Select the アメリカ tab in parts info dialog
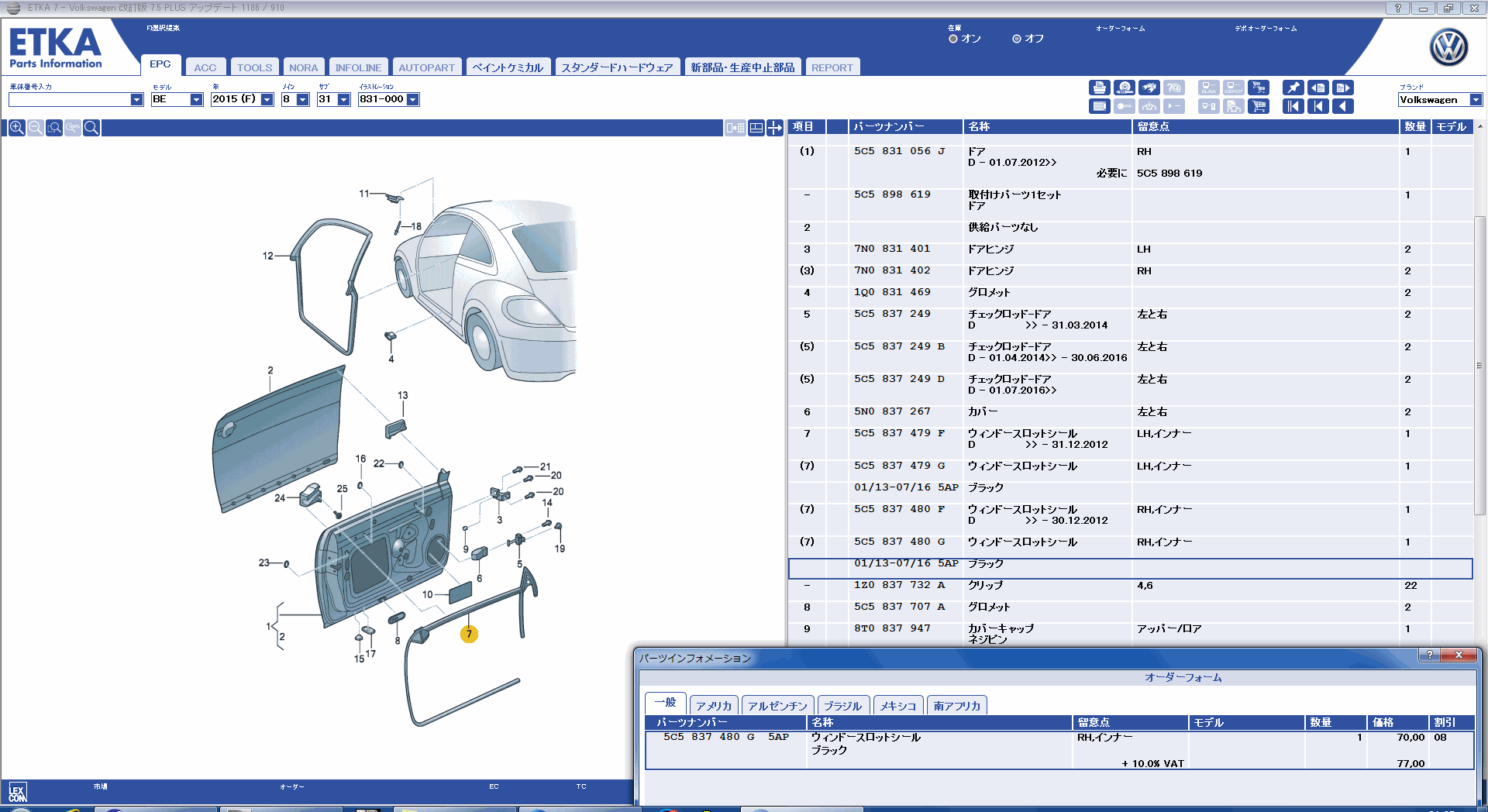The width and height of the screenshot is (1488, 812). tap(714, 706)
